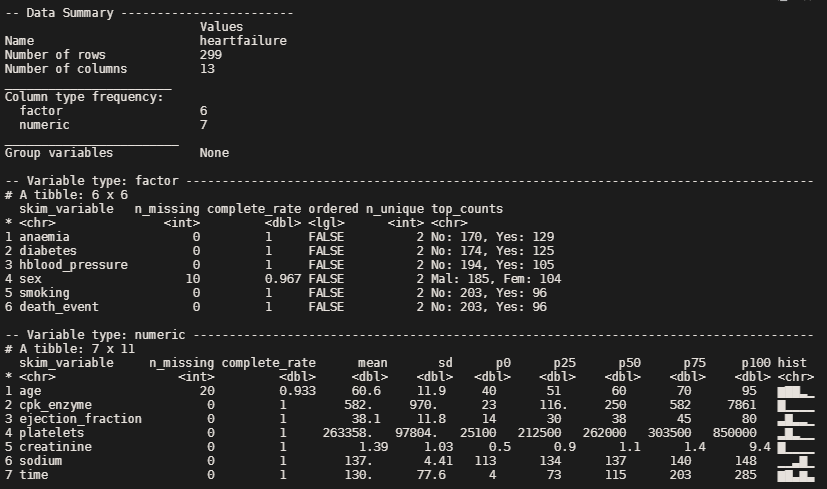
Task: Click the 'Variable type: factor' heading
Action: coord(102,181)
